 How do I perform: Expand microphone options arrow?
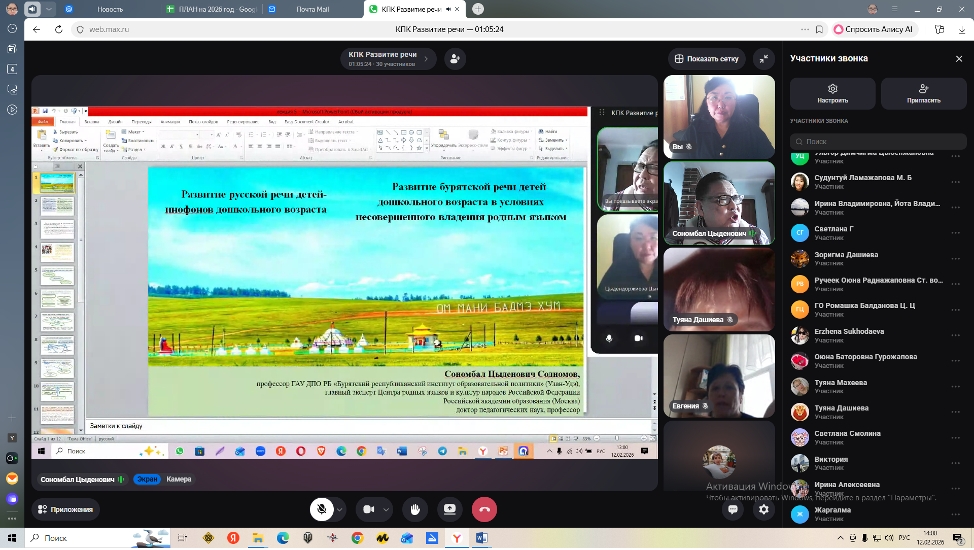[340, 509]
